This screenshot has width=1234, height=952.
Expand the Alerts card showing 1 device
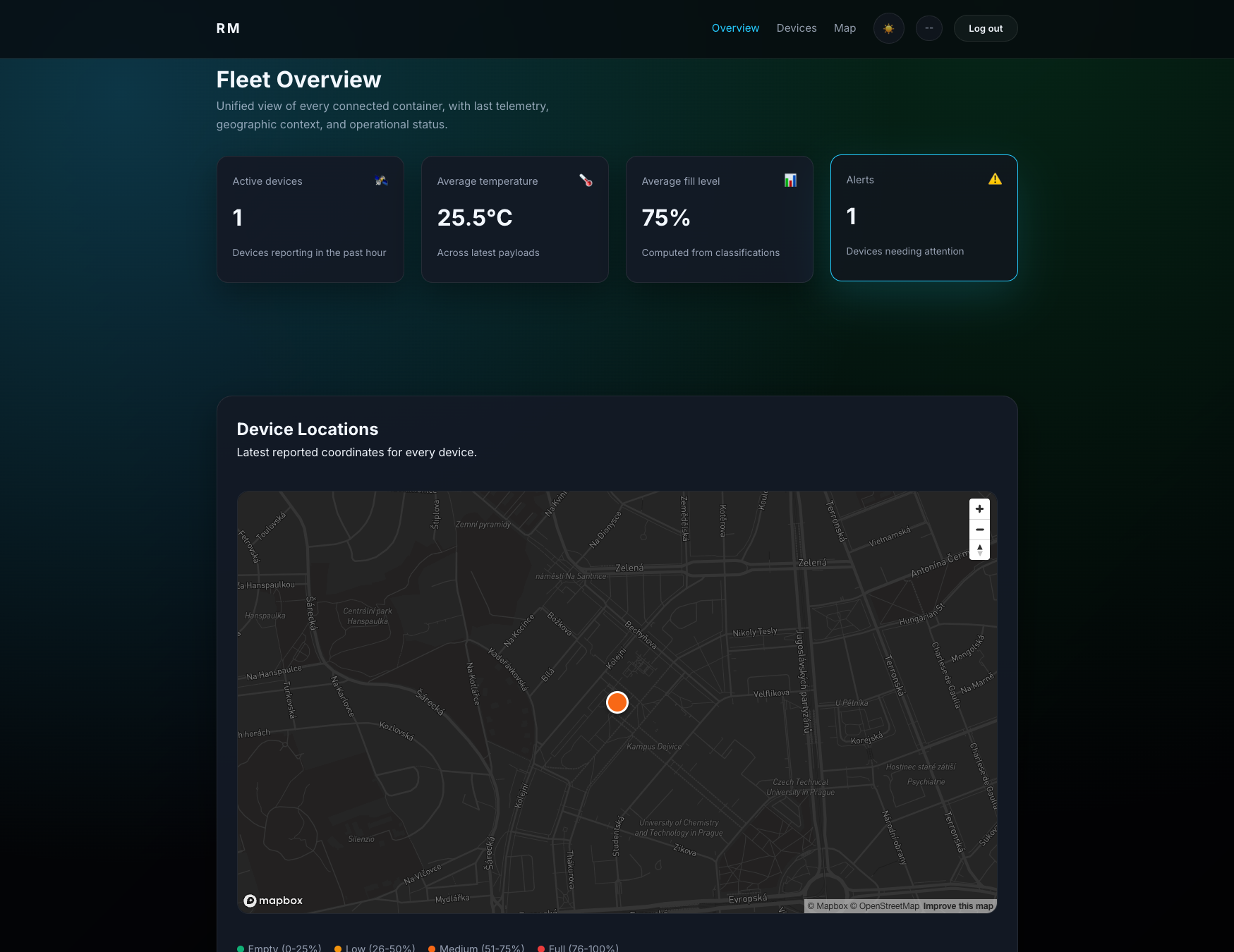click(x=924, y=218)
